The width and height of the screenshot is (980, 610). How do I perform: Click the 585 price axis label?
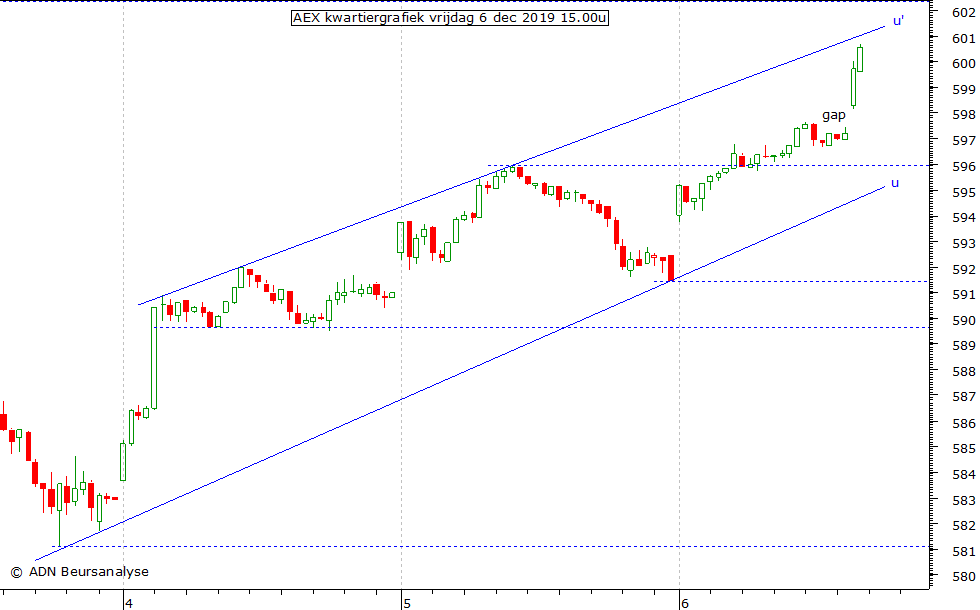coord(963,448)
